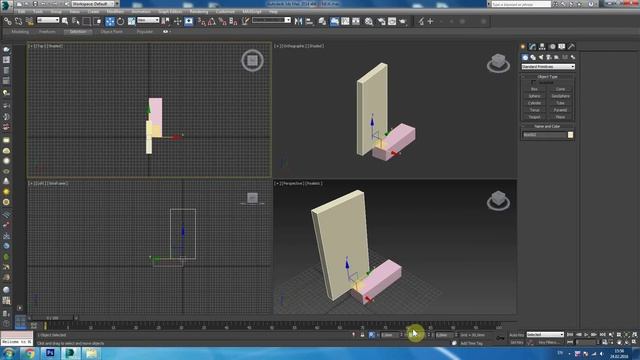Open the Modifiers menu
This screenshot has width=640, height=360.
point(116,12)
